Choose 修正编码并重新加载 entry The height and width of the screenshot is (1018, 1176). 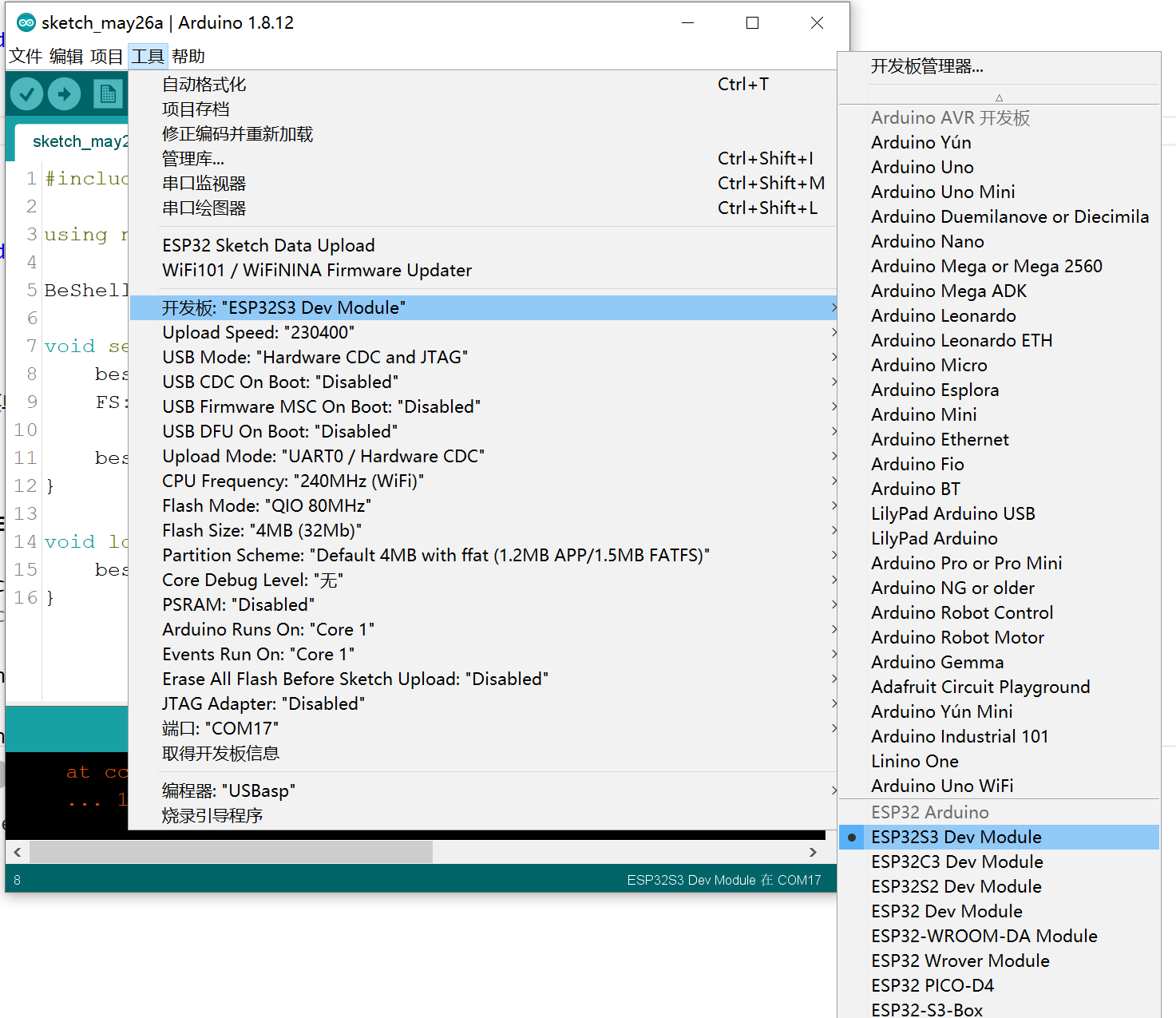point(483,134)
